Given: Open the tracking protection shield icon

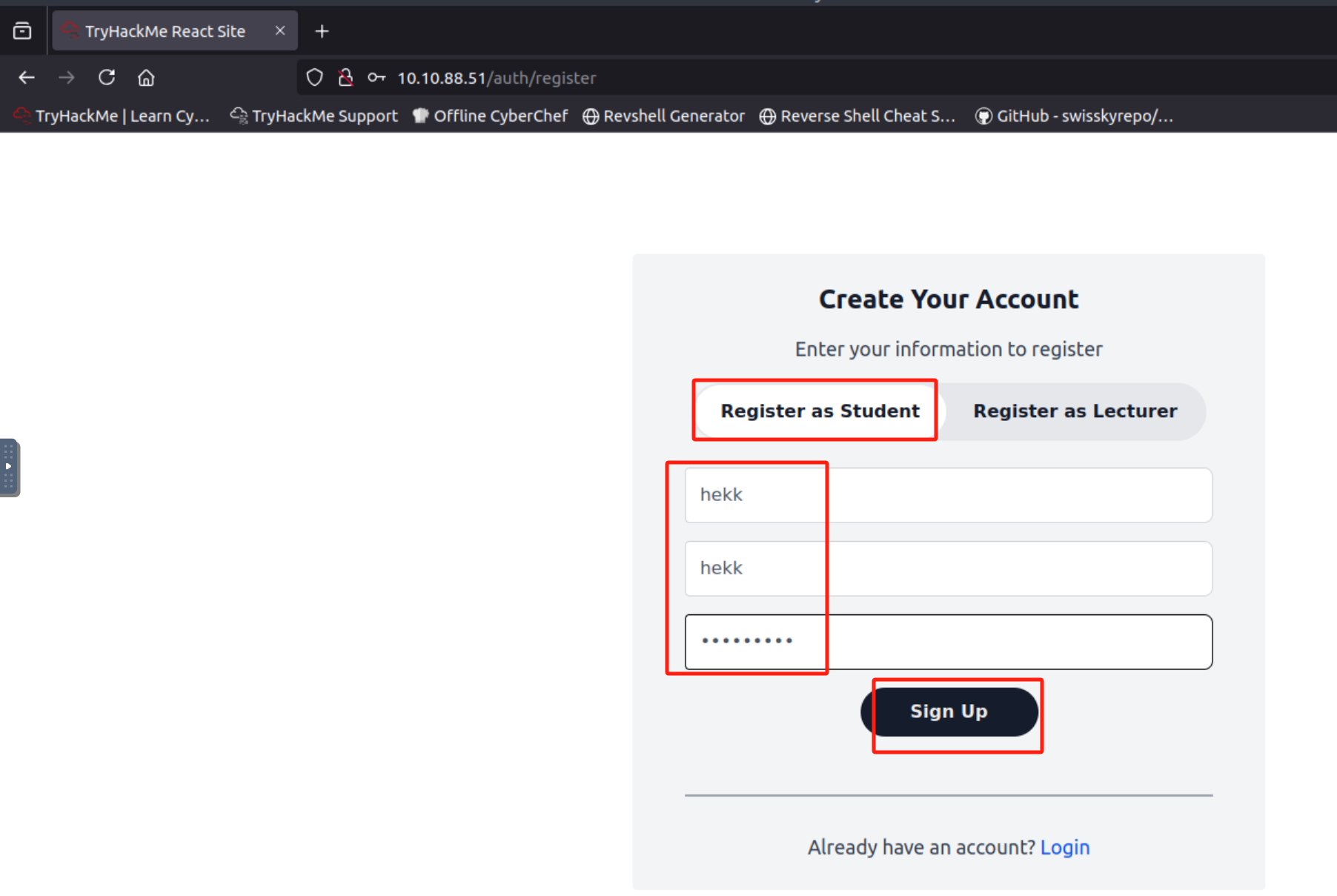Looking at the screenshot, I should pyautogui.click(x=314, y=78).
